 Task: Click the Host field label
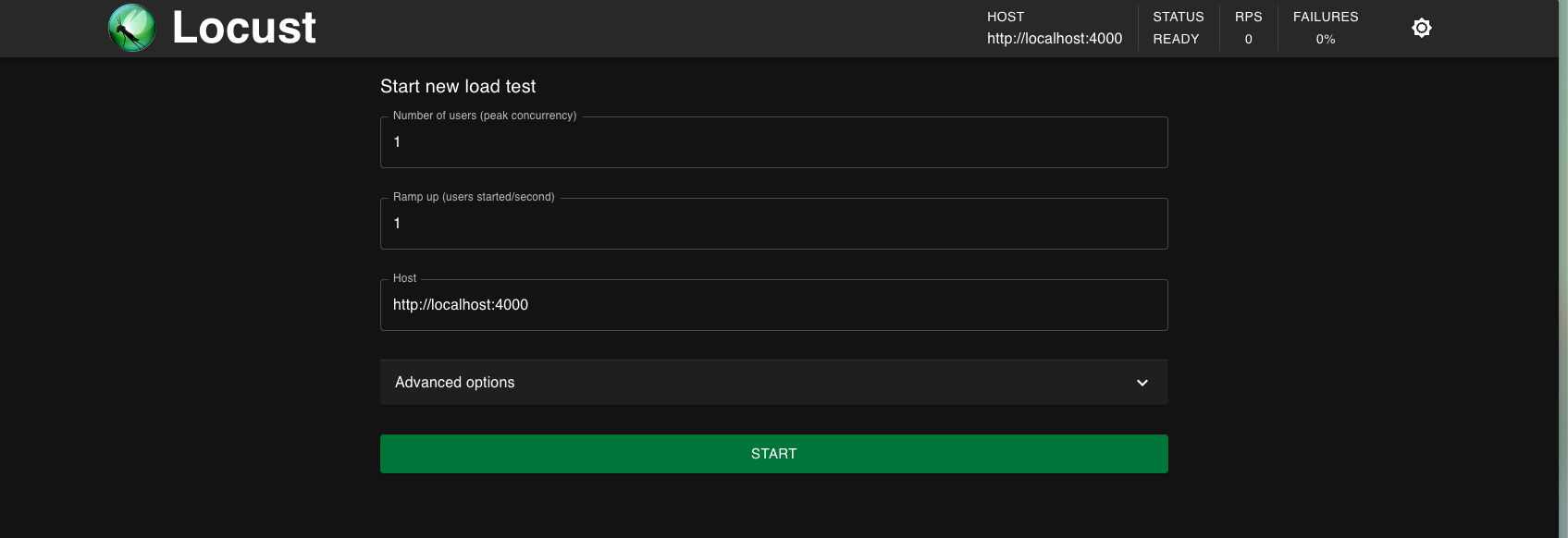click(403, 277)
